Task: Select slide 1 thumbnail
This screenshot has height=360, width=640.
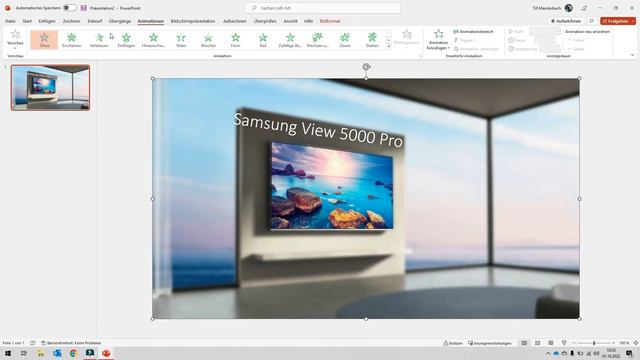Action: [51, 87]
